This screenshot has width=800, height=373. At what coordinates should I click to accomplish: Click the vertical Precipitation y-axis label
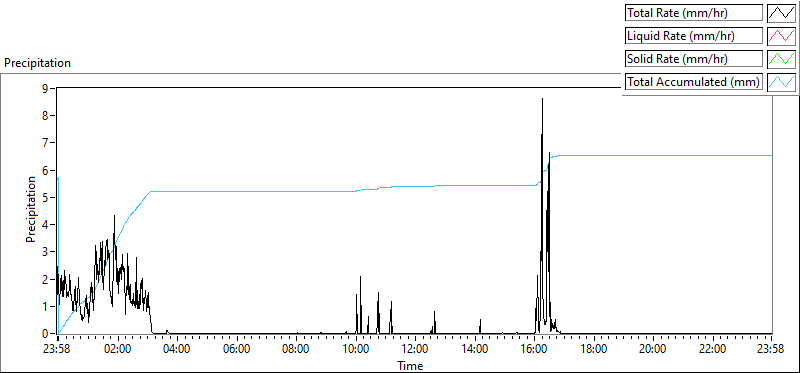coord(31,209)
